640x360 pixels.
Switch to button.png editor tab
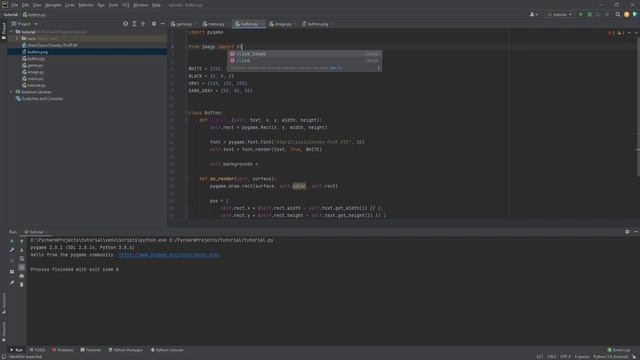pyautogui.click(x=317, y=24)
